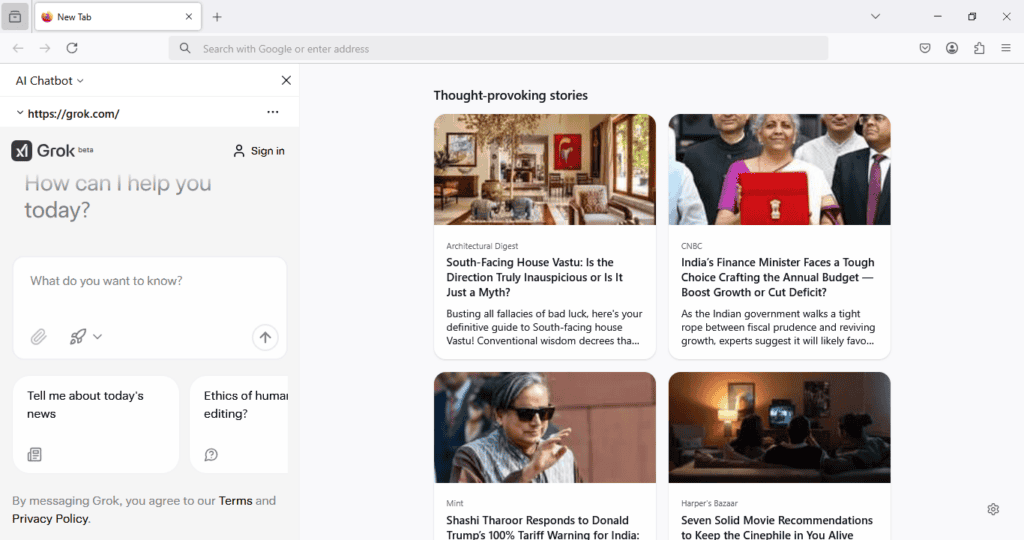The height and width of the screenshot is (540, 1024).
Task: Click the Architectural Digest source label
Action: (x=482, y=246)
